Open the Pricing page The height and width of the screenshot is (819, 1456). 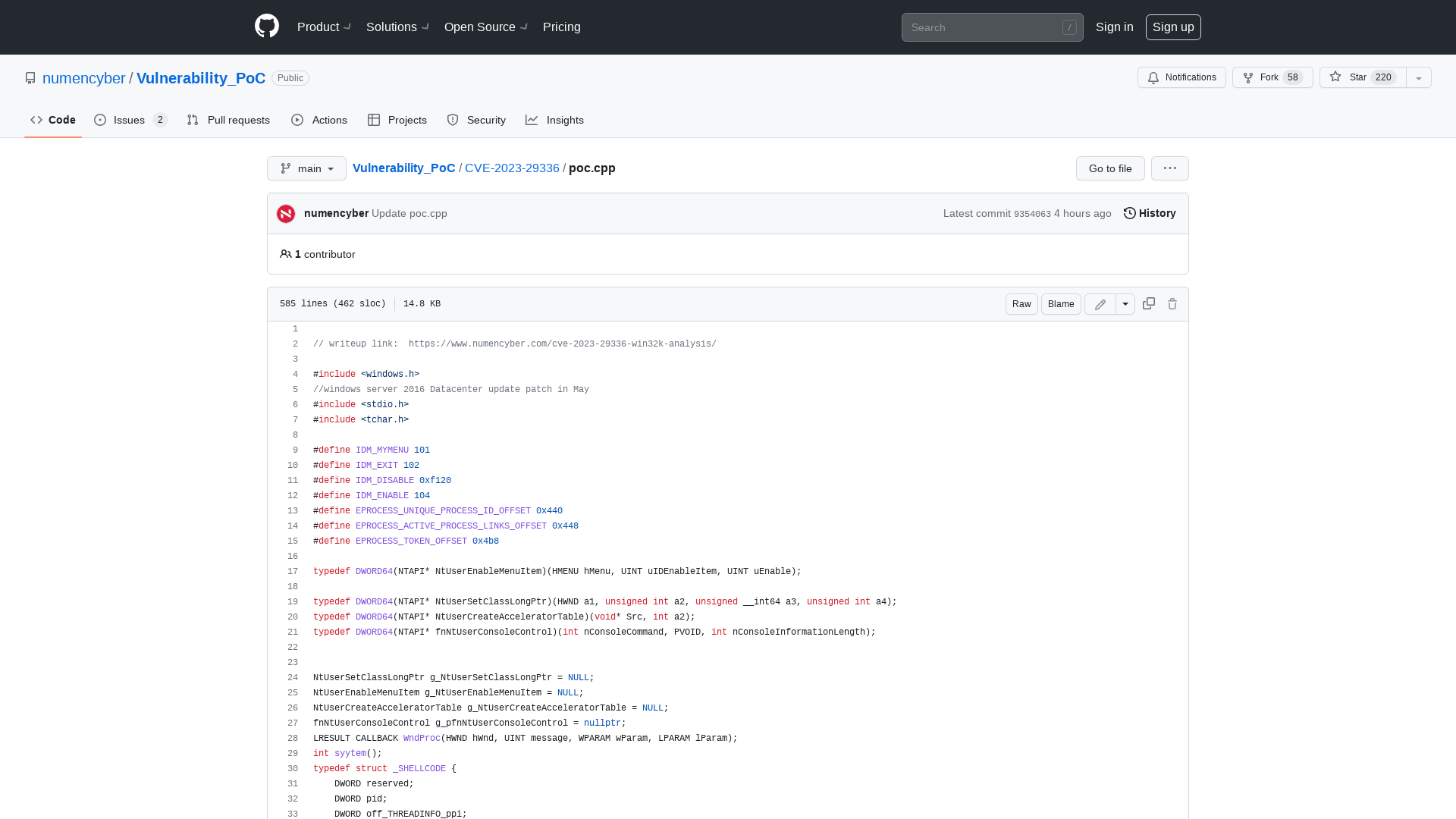pyautogui.click(x=562, y=27)
